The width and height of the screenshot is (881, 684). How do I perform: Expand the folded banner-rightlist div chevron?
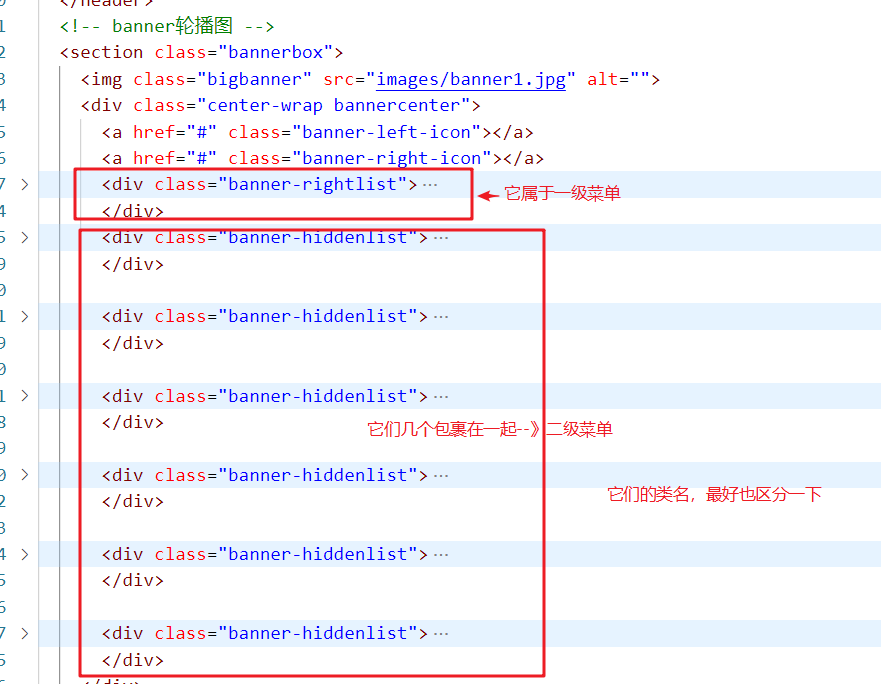tap(25, 184)
